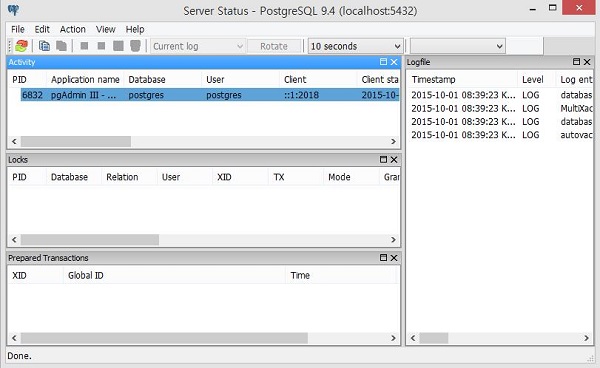Open the Current log dropdown
Viewport: 600px width, 368px height.
click(x=197, y=46)
